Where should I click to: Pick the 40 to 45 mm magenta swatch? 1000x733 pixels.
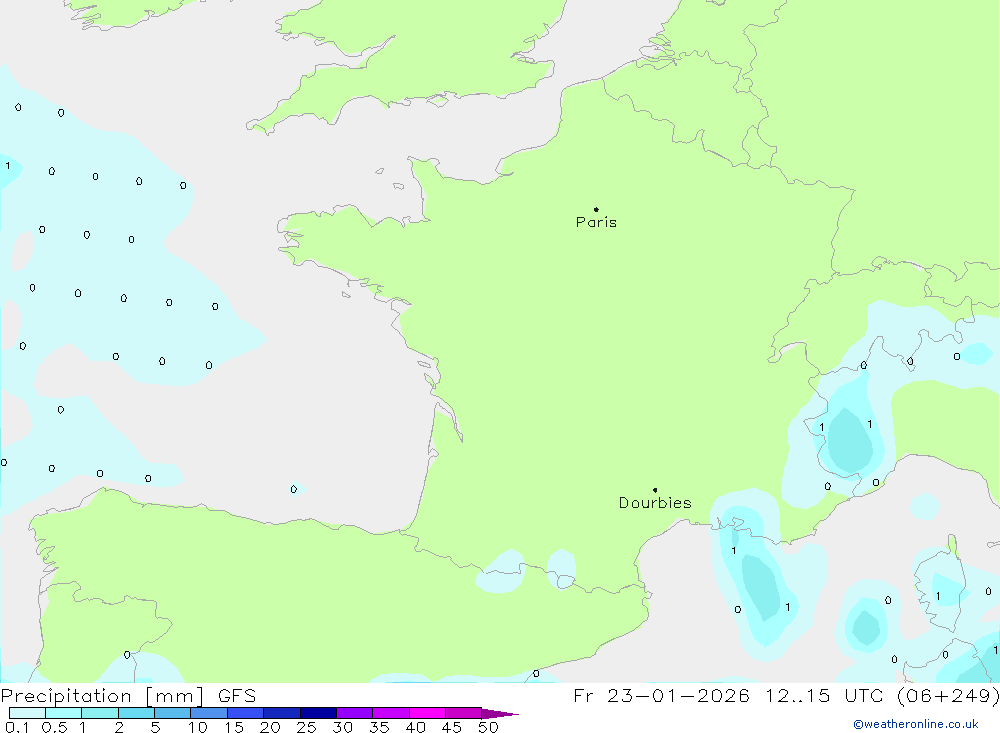(x=427, y=714)
